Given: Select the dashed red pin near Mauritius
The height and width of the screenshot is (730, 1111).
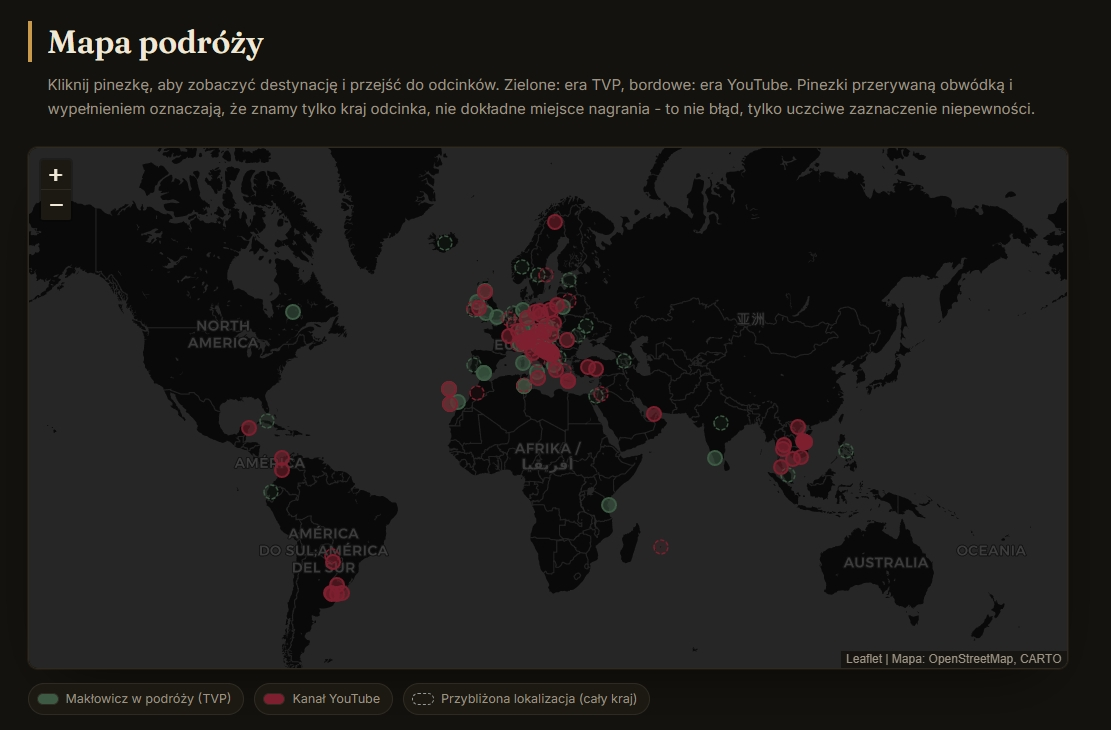Looking at the screenshot, I should (660, 546).
